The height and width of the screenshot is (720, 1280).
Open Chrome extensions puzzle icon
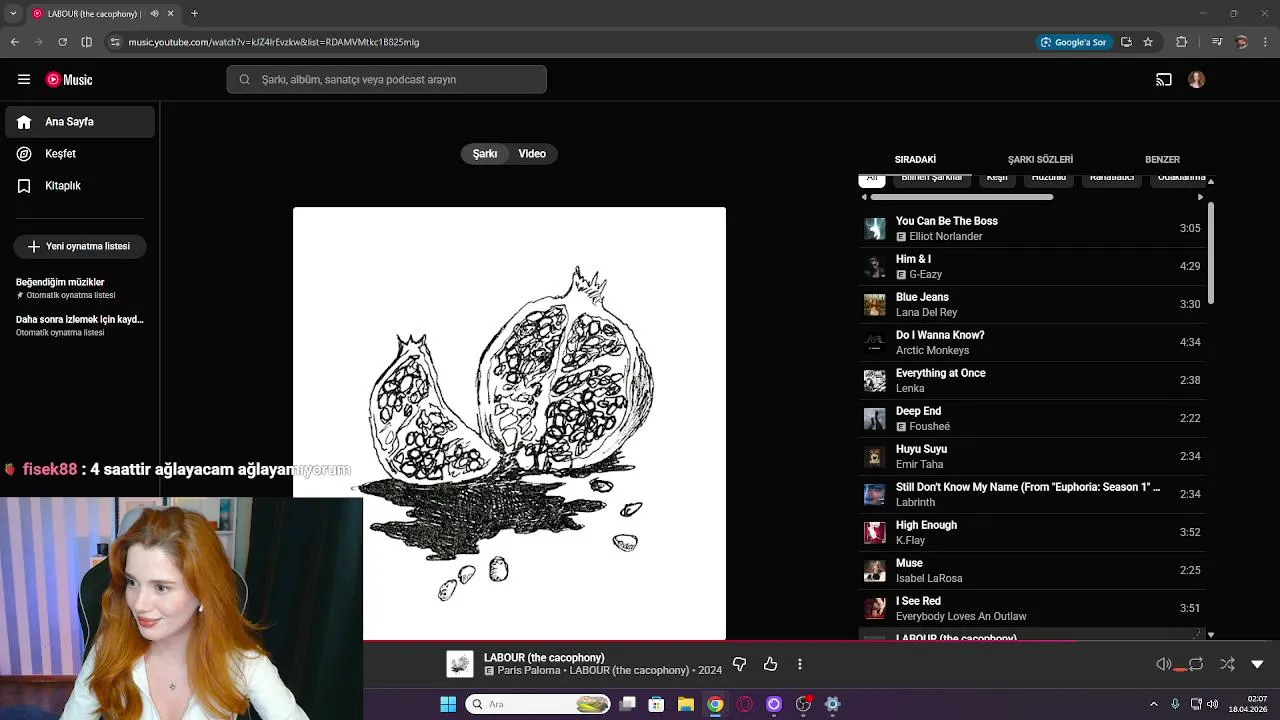[x=1182, y=42]
